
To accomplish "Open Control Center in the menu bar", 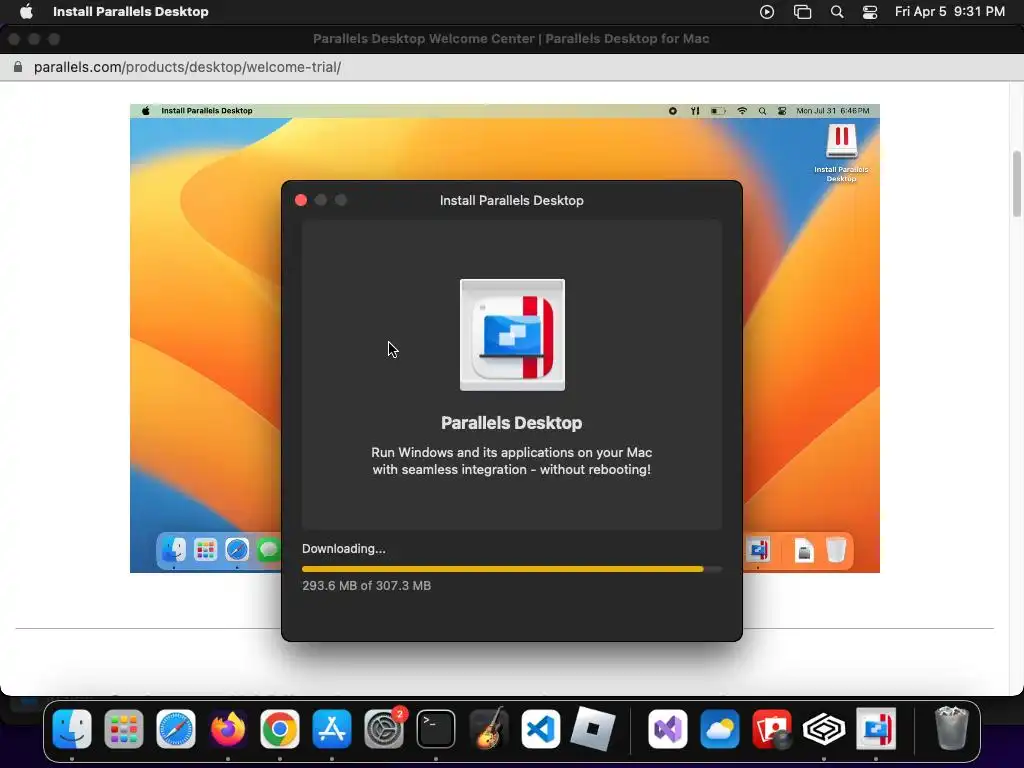I will [x=870, y=12].
